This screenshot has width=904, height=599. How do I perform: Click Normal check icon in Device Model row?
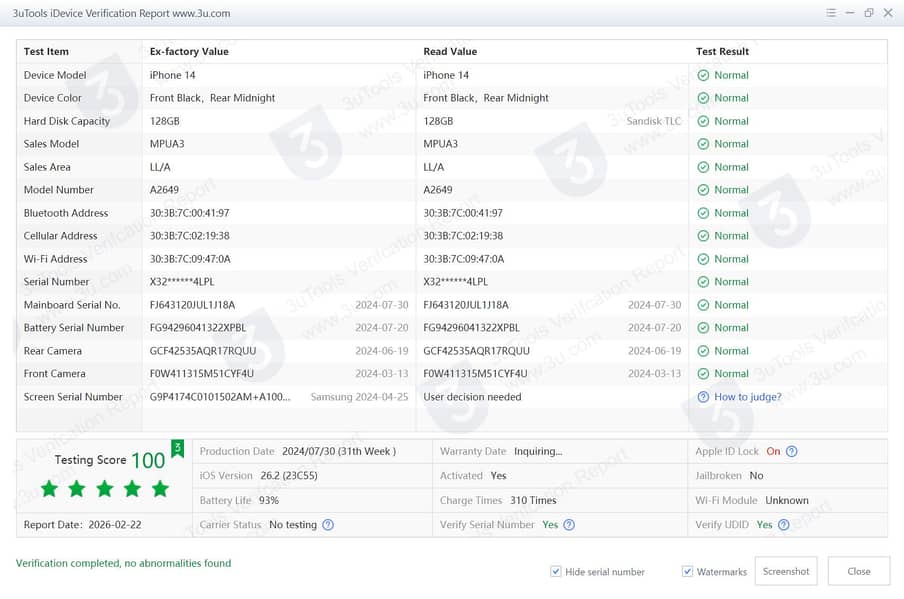[703, 75]
